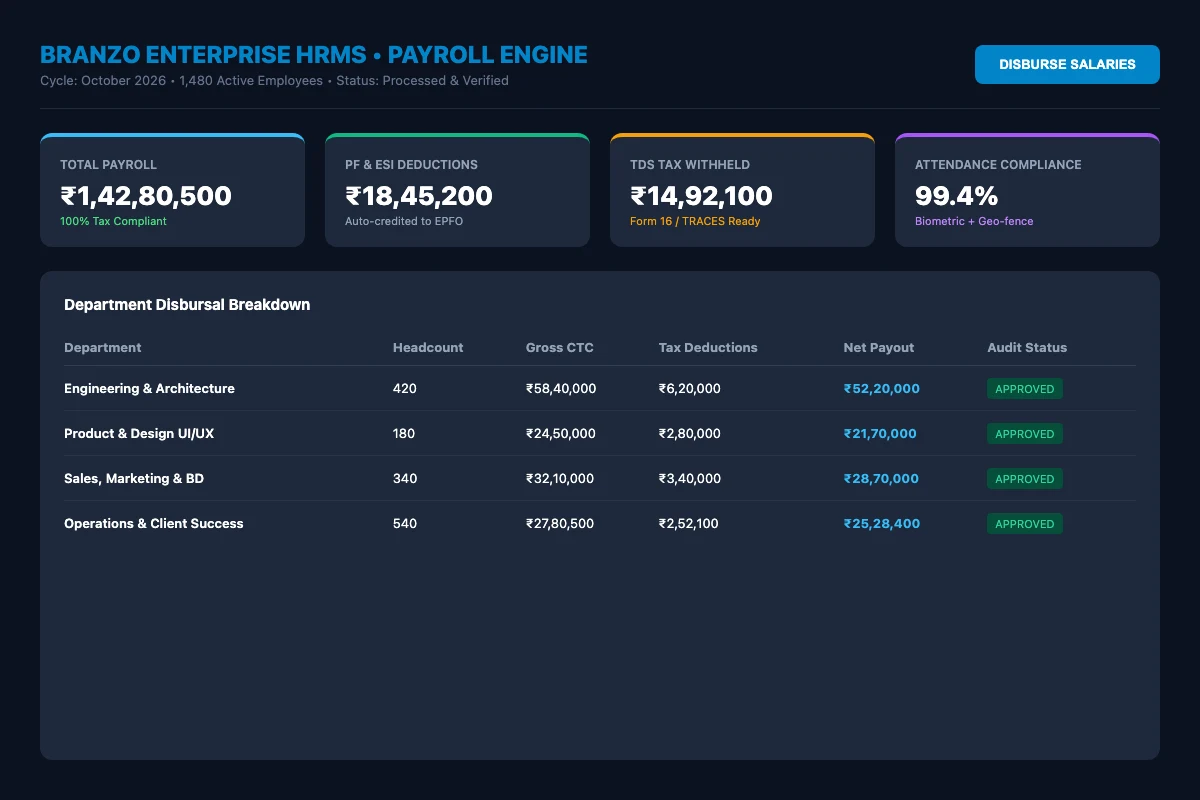The image size is (1200, 800).
Task: Click Operations gross CTC ₹27,80,500
Action: tap(560, 523)
